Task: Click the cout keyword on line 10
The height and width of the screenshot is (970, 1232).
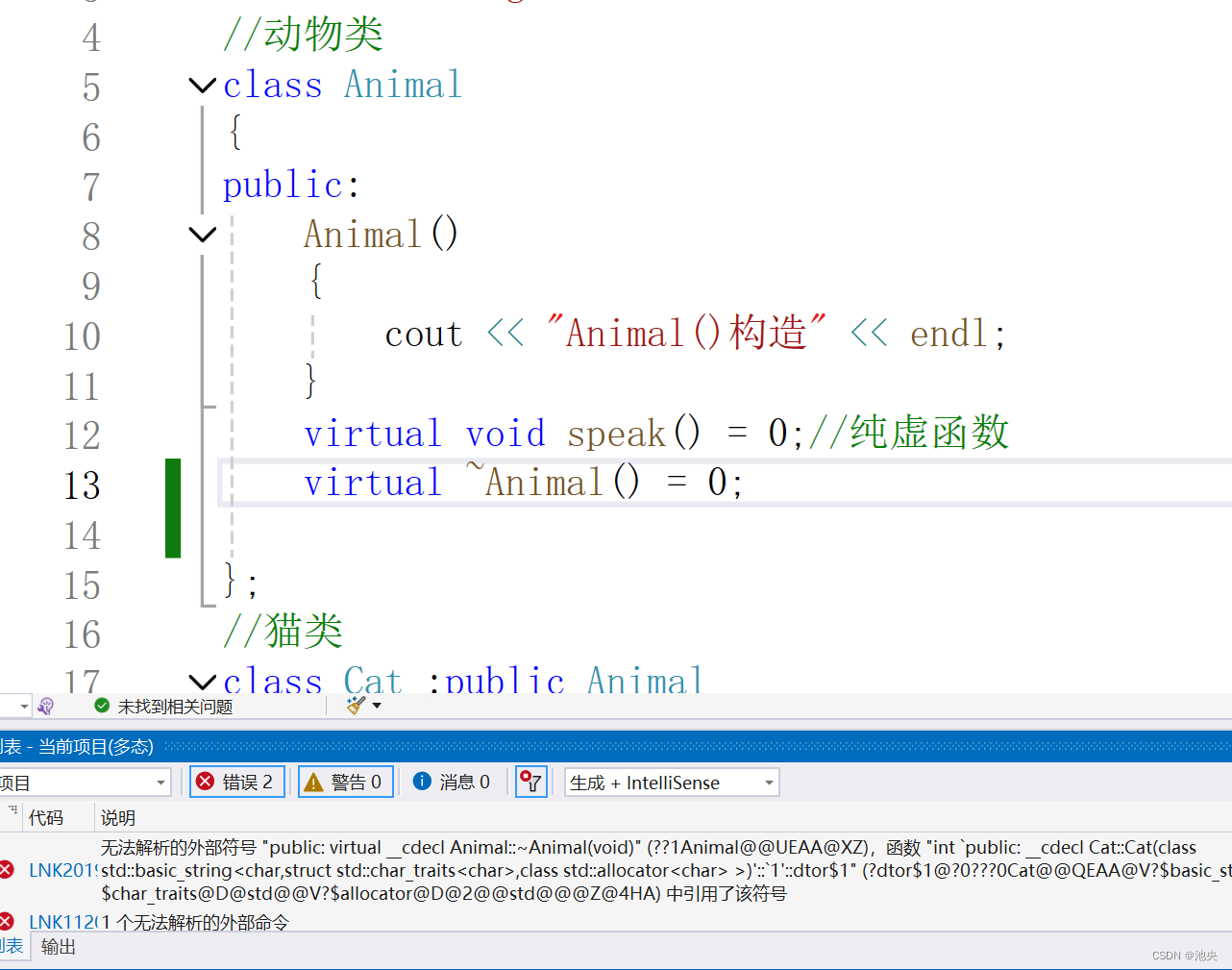Action: point(424,335)
